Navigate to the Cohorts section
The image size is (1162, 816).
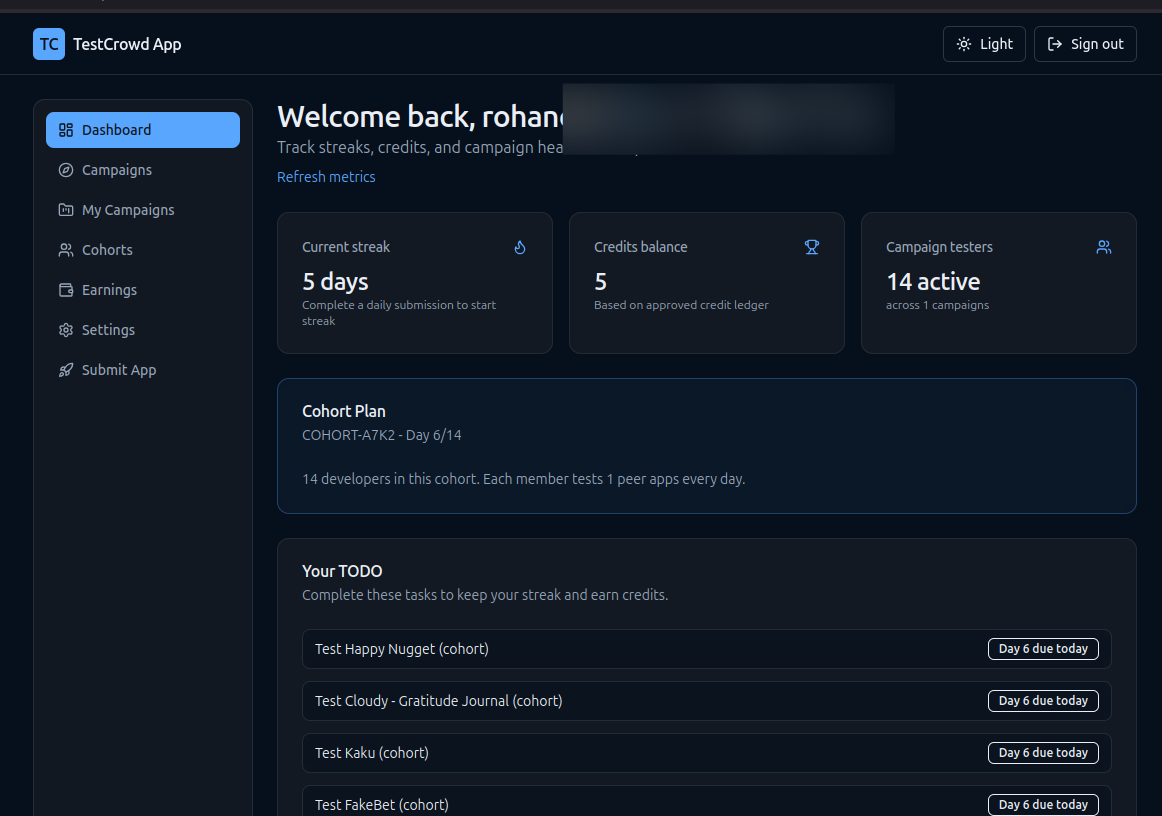point(105,249)
